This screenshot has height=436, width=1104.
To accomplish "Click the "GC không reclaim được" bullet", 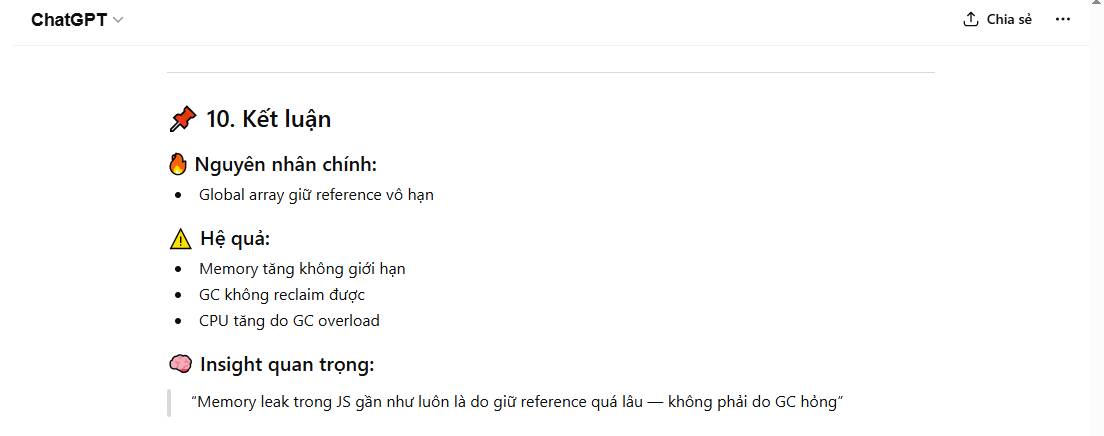I will [x=282, y=295].
